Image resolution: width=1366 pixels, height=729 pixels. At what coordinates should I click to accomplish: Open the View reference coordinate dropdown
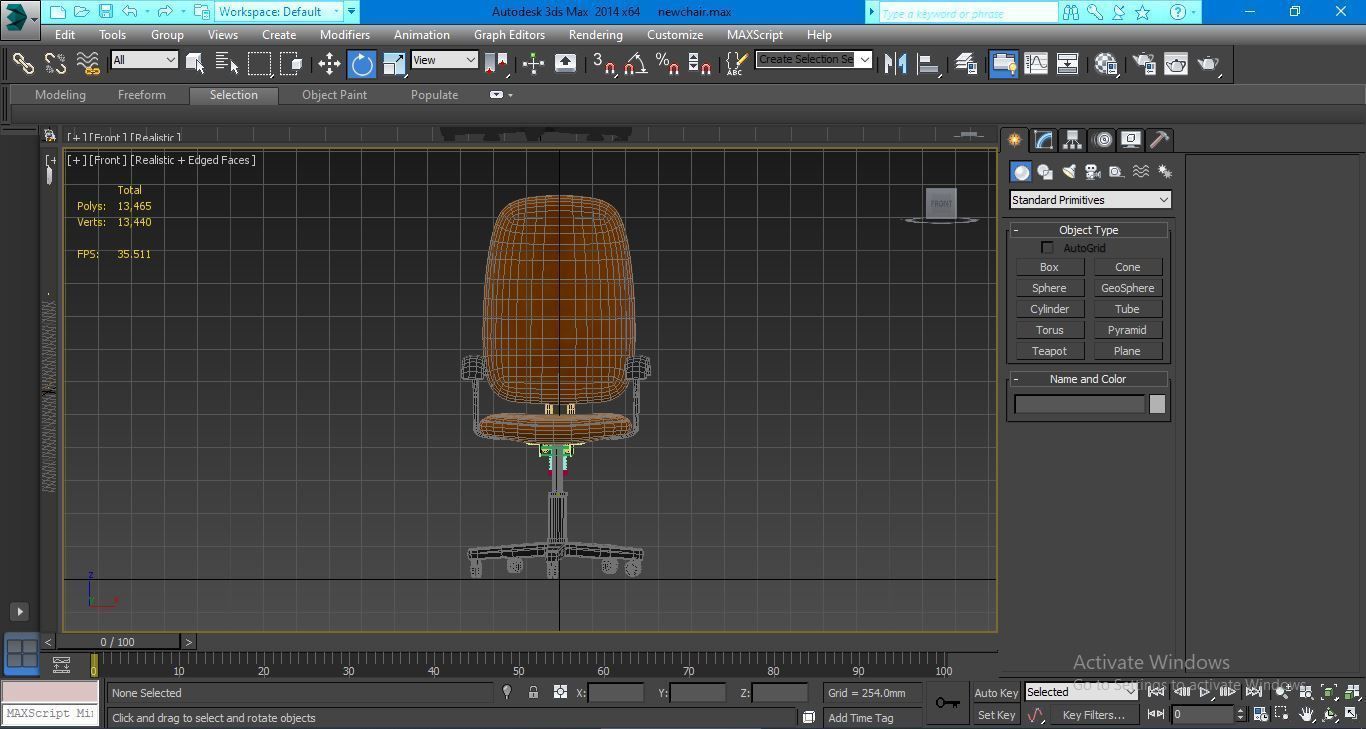click(x=444, y=60)
